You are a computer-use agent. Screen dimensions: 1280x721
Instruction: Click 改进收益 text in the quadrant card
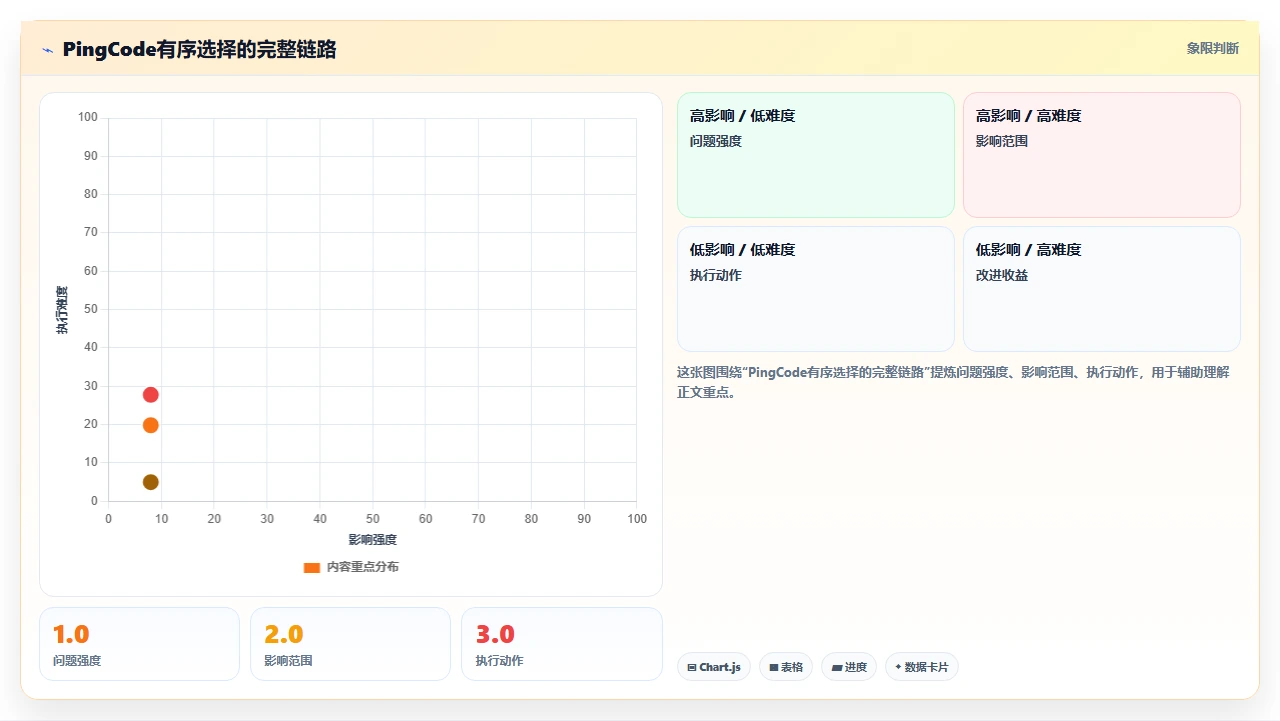pos(1002,275)
